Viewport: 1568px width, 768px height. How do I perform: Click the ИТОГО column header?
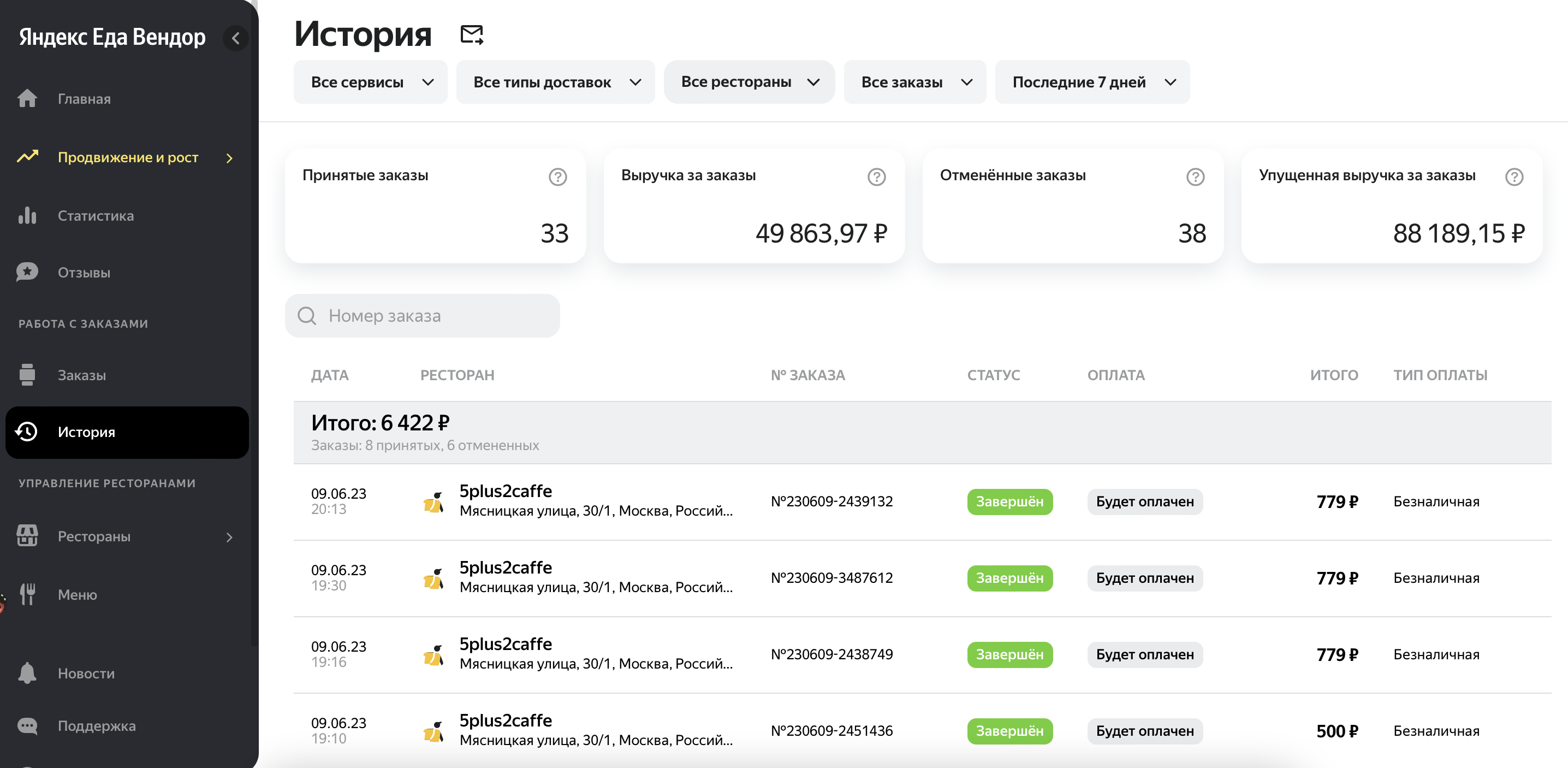(x=1334, y=375)
